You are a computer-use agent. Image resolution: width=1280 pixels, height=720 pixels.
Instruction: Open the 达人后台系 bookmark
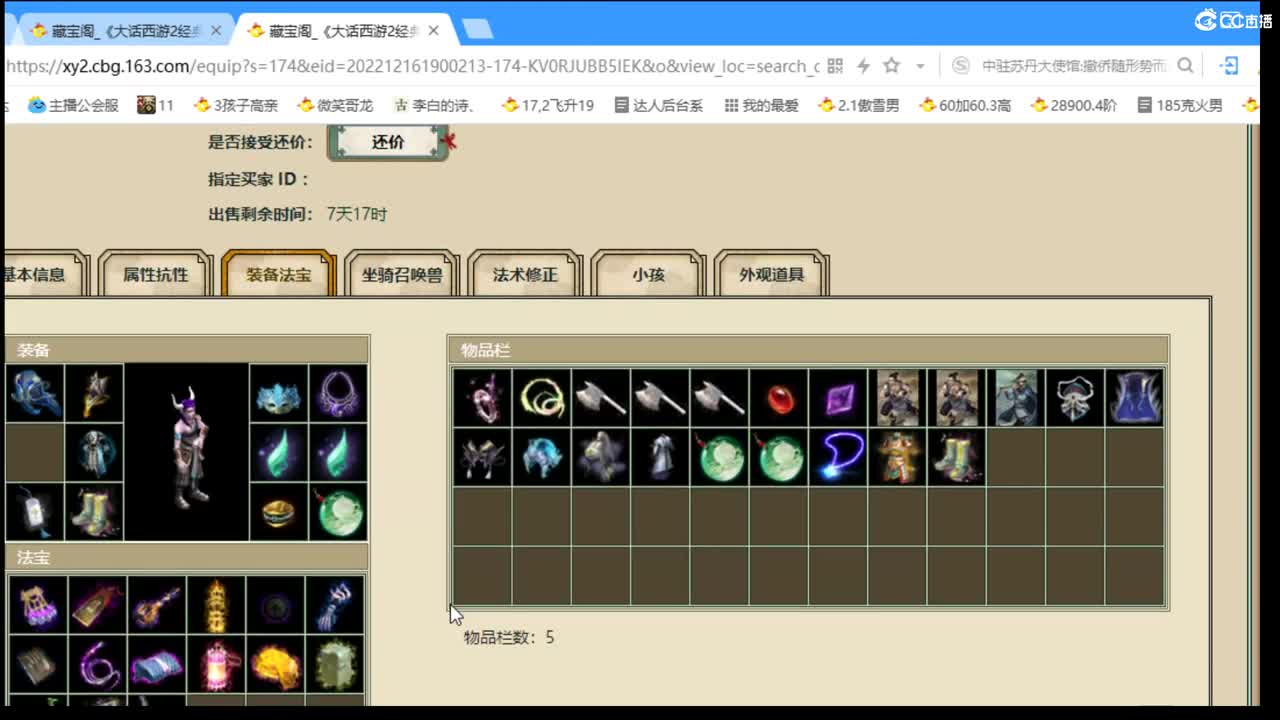pyautogui.click(x=659, y=105)
